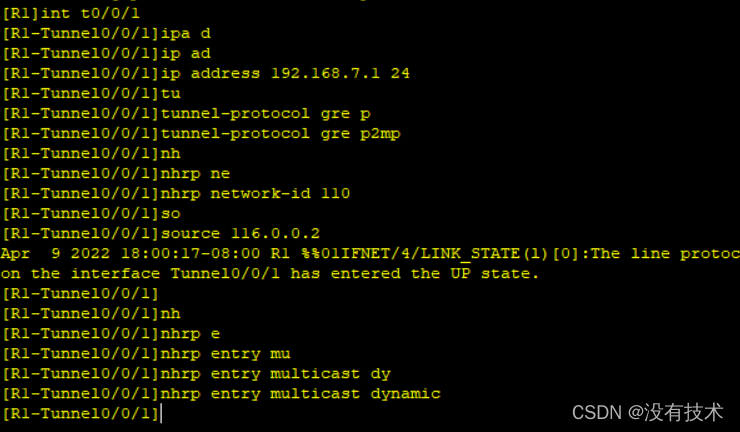Click the 'nhrp ne' command line

[x=116, y=174]
